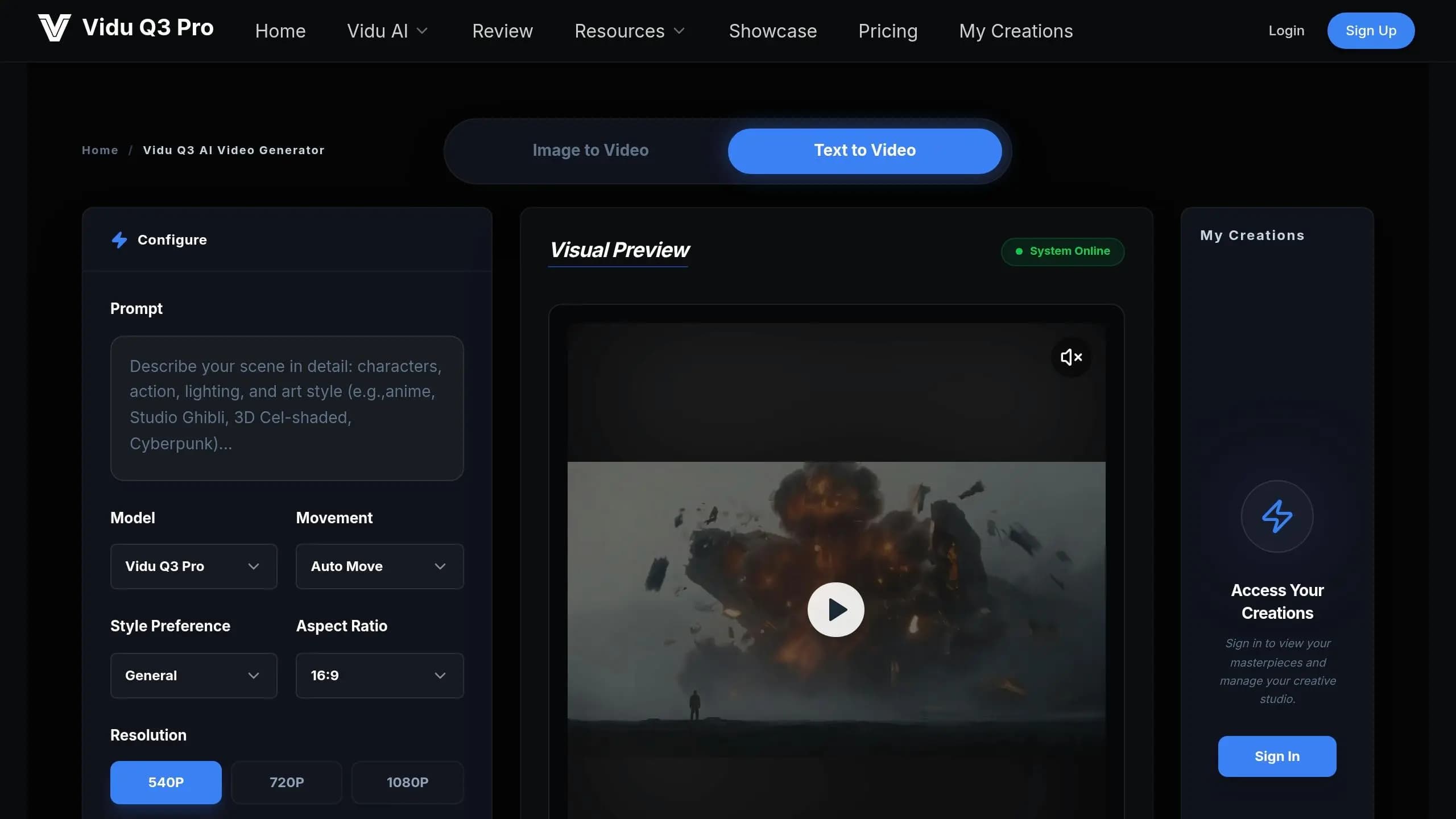Image resolution: width=1456 pixels, height=819 pixels.
Task: Click the Home breadcrumb link
Action: pos(100,150)
